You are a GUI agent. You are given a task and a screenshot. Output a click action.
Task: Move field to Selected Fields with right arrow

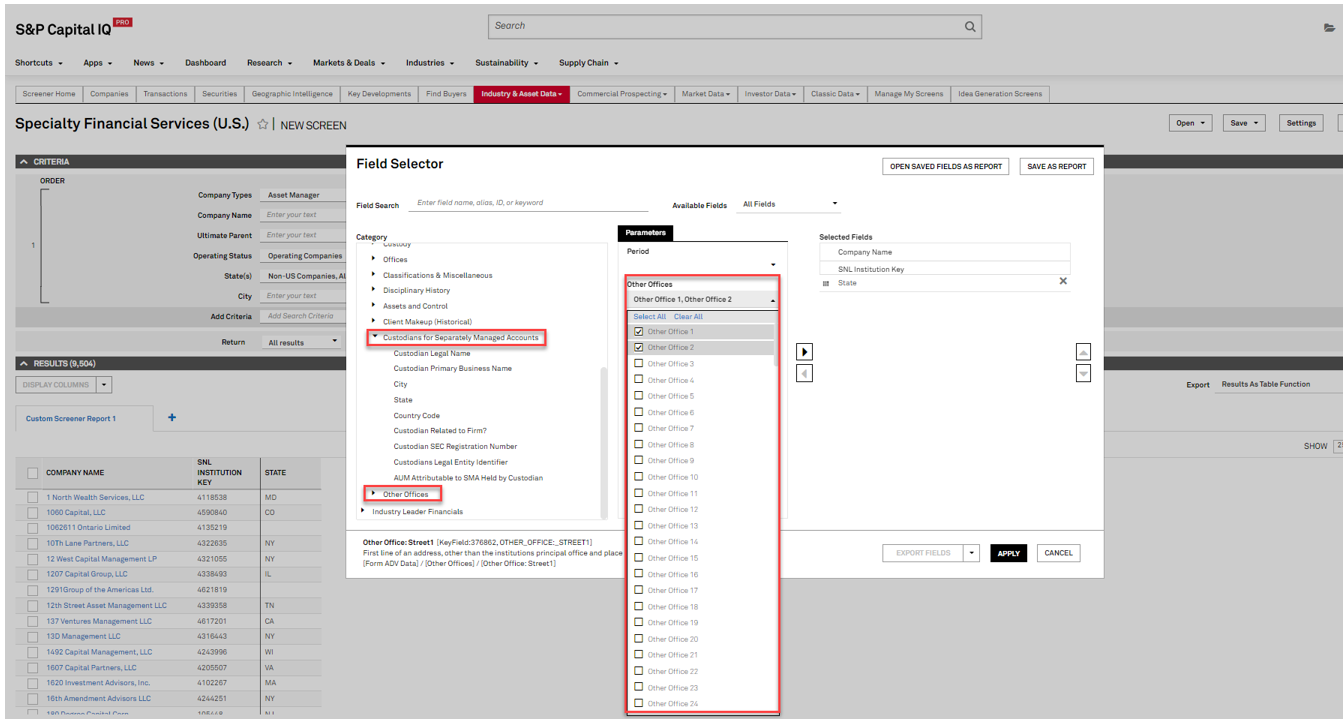point(805,352)
